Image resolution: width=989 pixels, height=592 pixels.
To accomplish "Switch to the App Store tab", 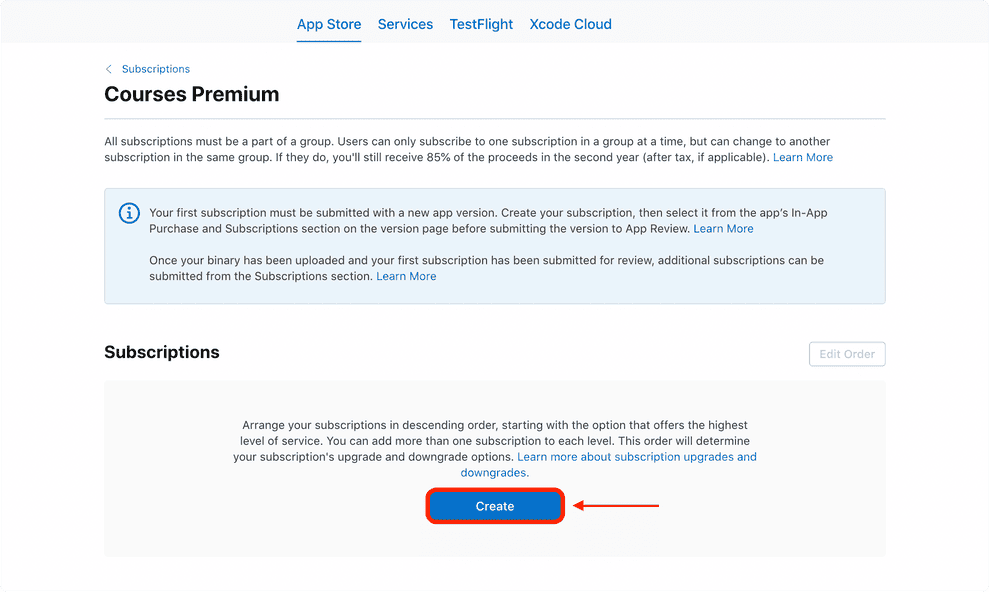I will tap(329, 24).
